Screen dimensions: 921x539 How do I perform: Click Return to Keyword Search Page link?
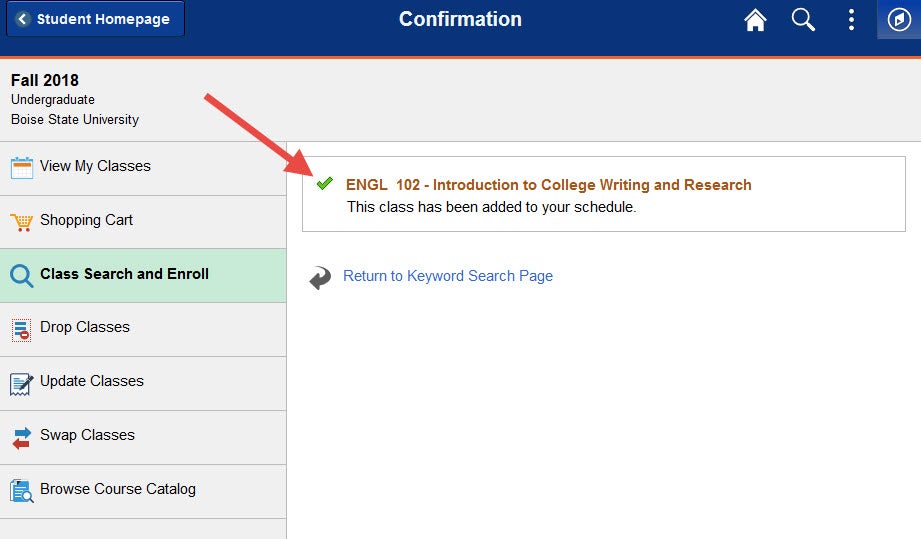[x=448, y=276]
